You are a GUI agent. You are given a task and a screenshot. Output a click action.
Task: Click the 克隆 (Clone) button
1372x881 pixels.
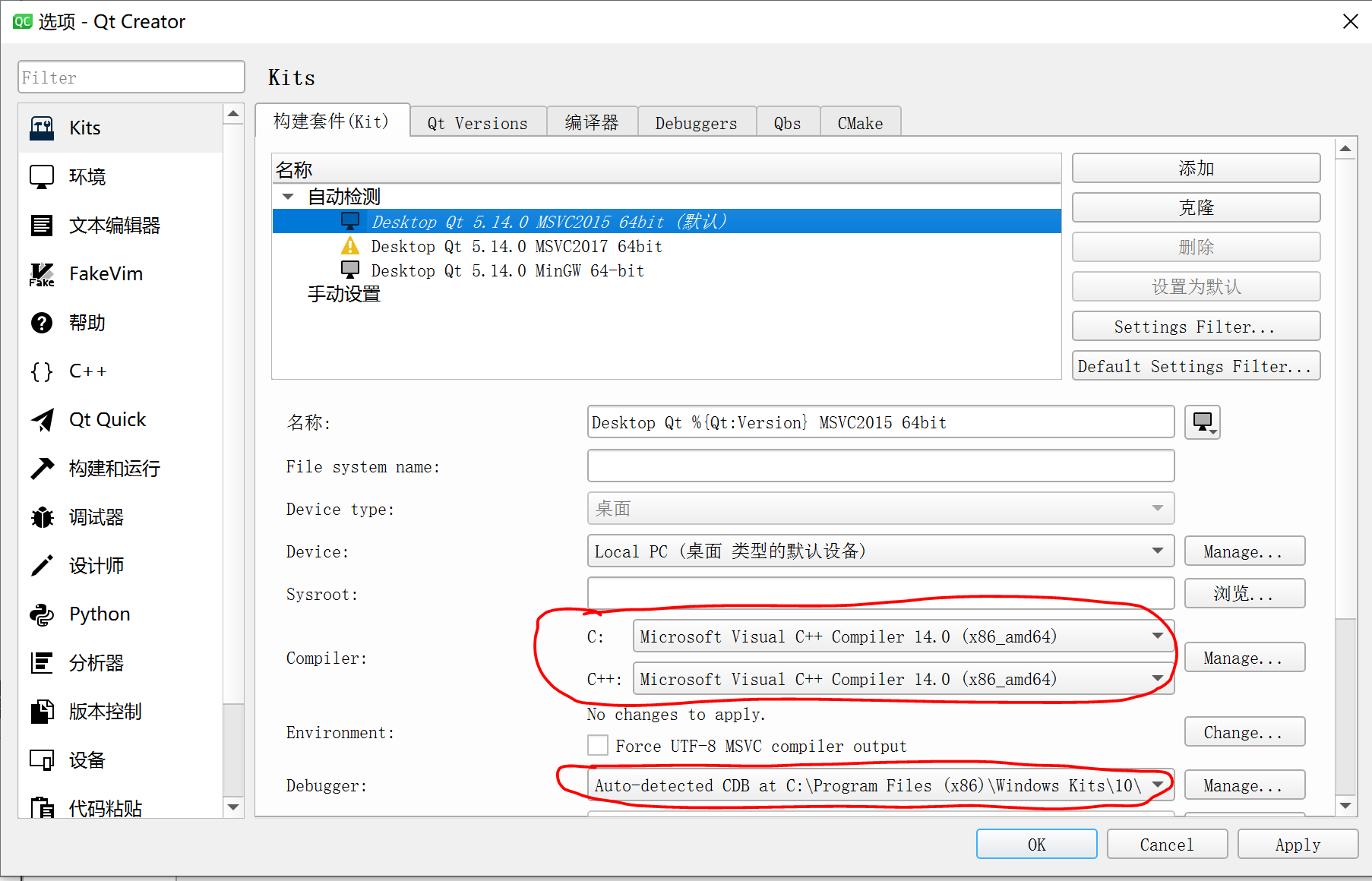1195,207
